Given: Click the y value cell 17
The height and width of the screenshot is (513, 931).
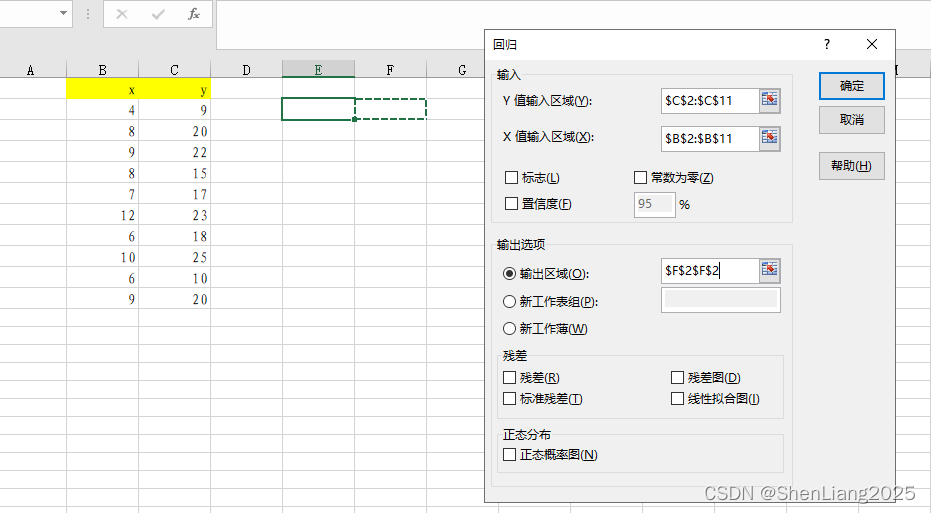Looking at the screenshot, I should coord(174,194).
